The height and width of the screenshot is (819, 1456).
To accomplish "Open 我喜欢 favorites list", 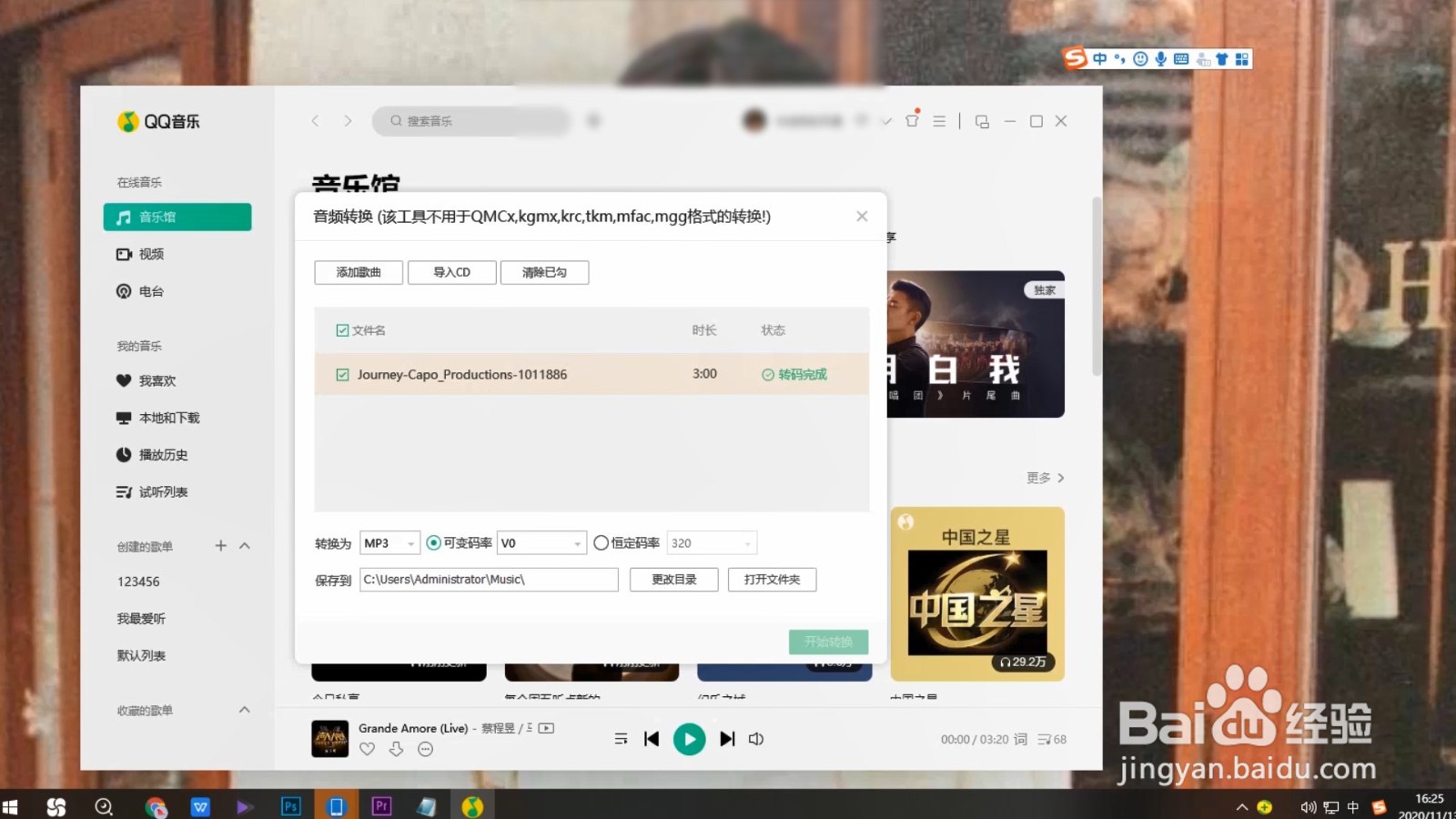I will (157, 380).
